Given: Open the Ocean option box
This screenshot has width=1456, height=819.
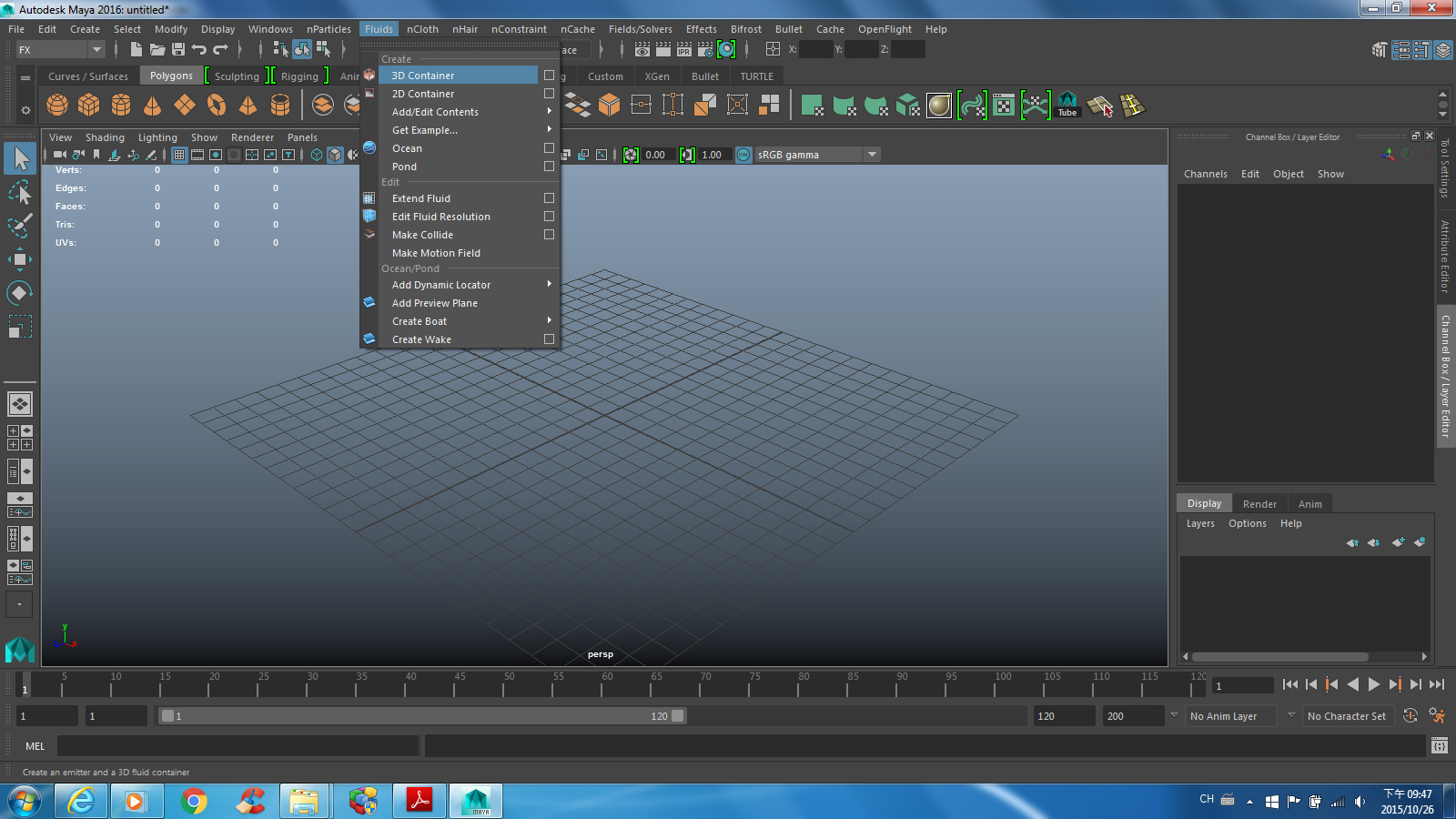Looking at the screenshot, I should 549,147.
